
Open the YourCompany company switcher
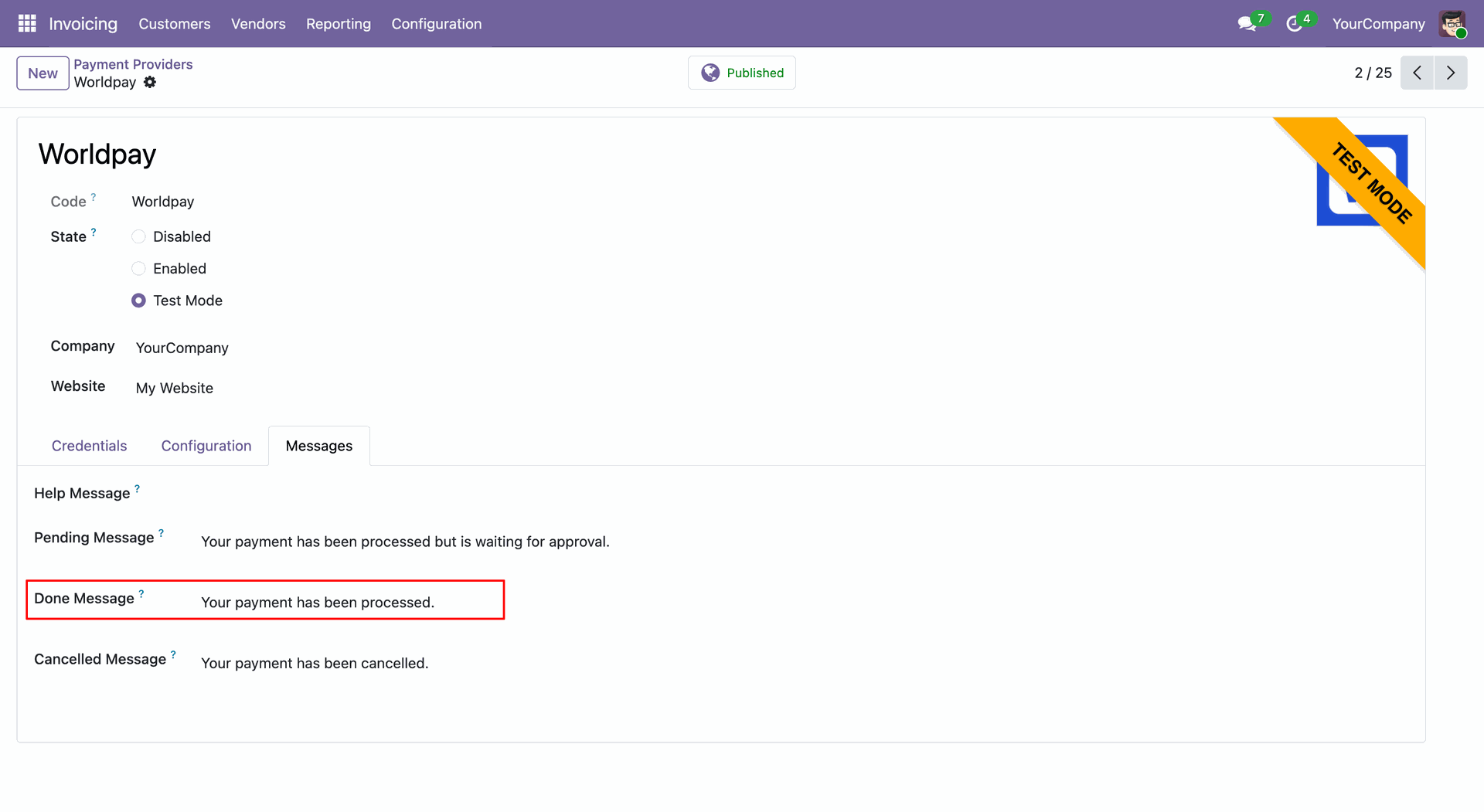[x=1379, y=24]
